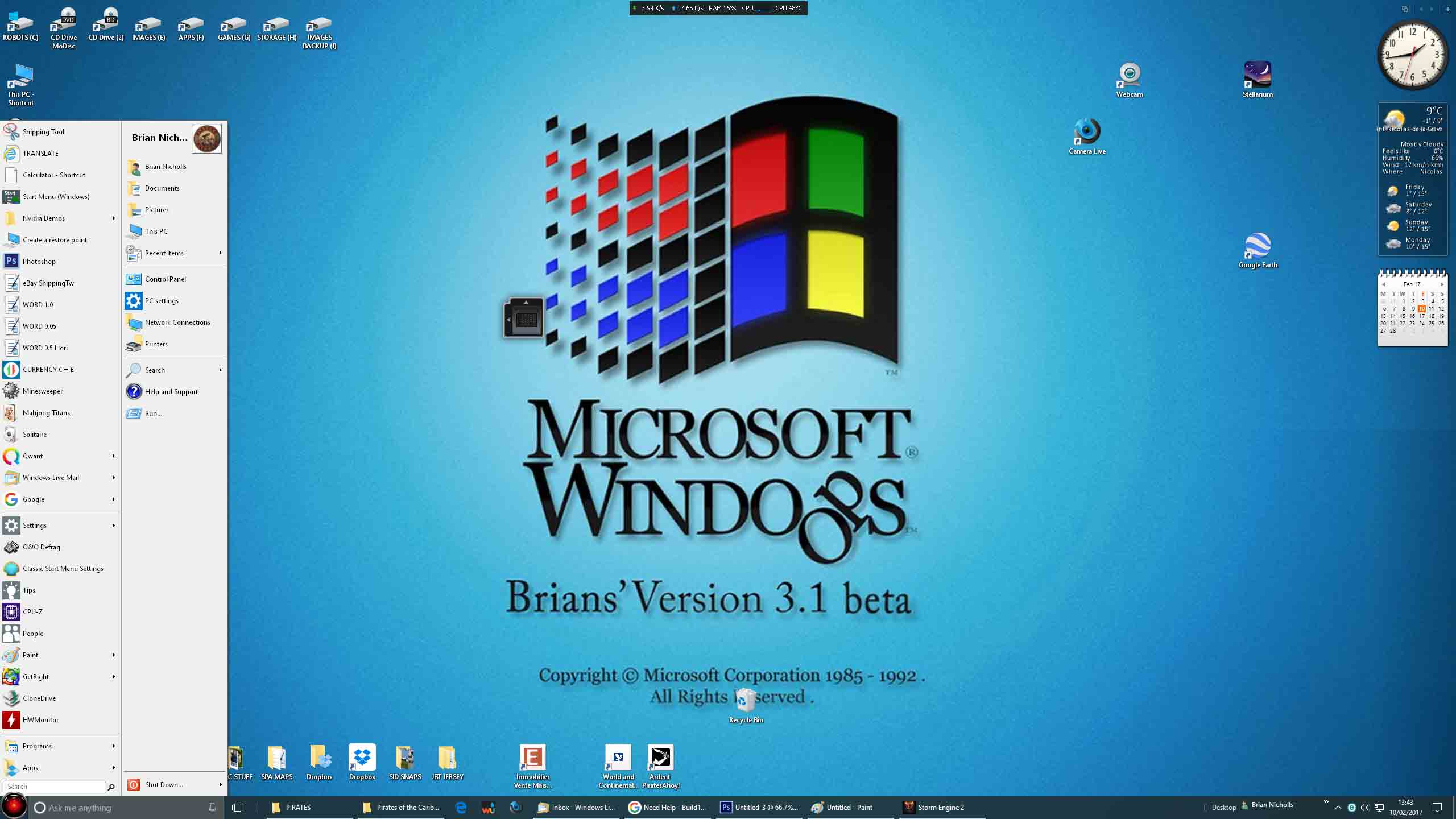The width and height of the screenshot is (1456, 819).
Task: Open Network Connections entry
Action: 175,322
